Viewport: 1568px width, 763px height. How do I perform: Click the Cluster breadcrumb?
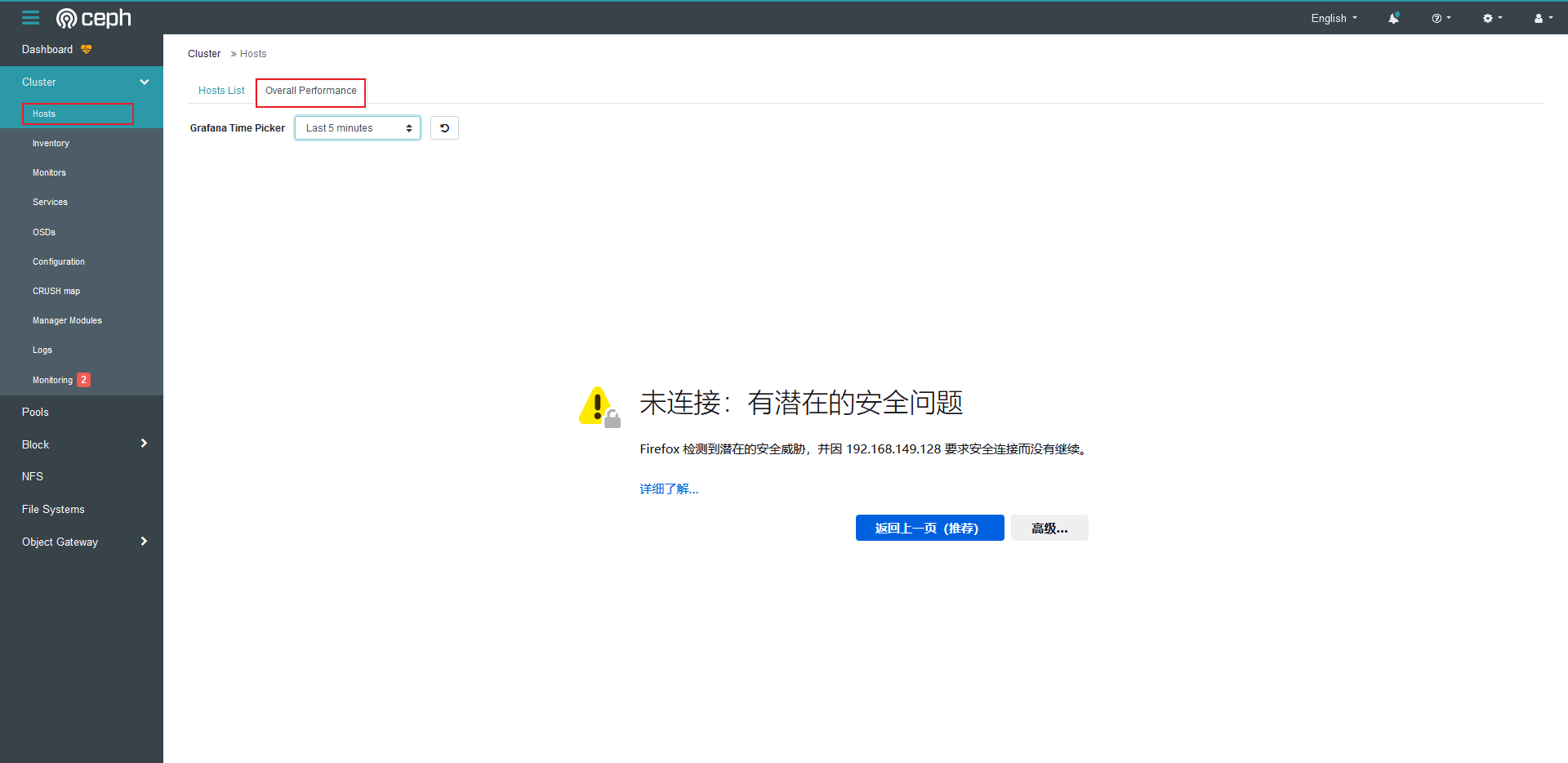[204, 54]
